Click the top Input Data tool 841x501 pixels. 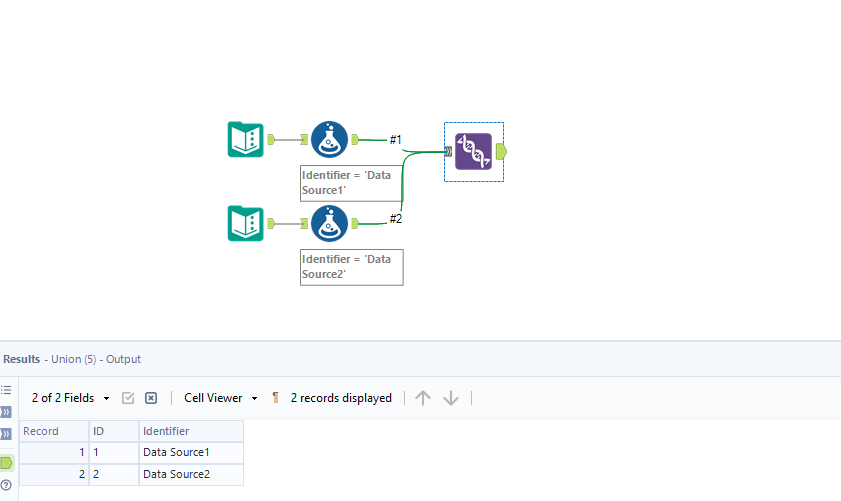245,139
